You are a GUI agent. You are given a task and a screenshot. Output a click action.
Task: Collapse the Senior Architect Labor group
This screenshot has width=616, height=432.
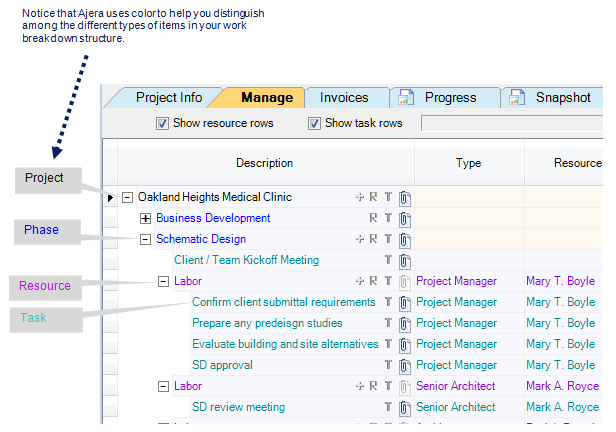[x=163, y=386]
